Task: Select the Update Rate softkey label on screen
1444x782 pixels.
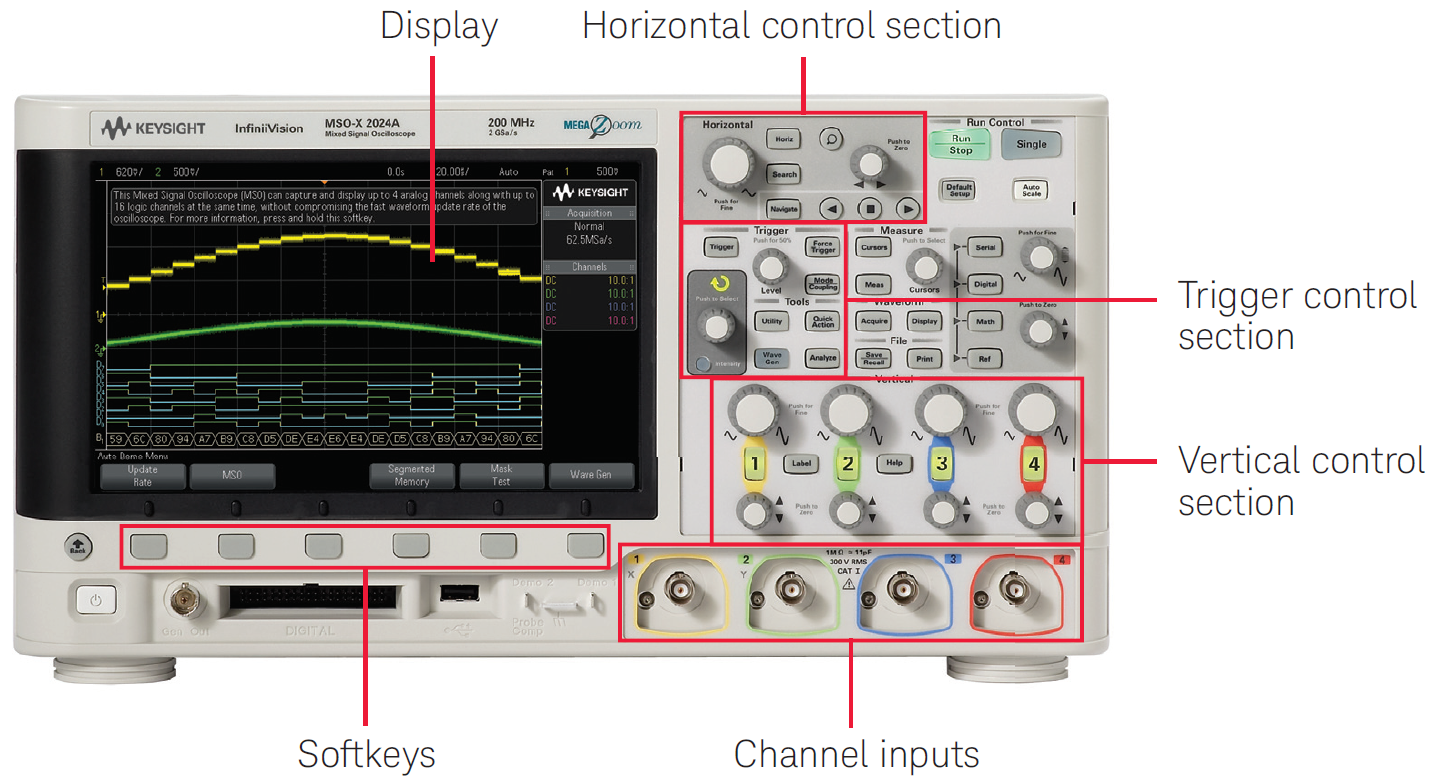Action: click(142, 475)
